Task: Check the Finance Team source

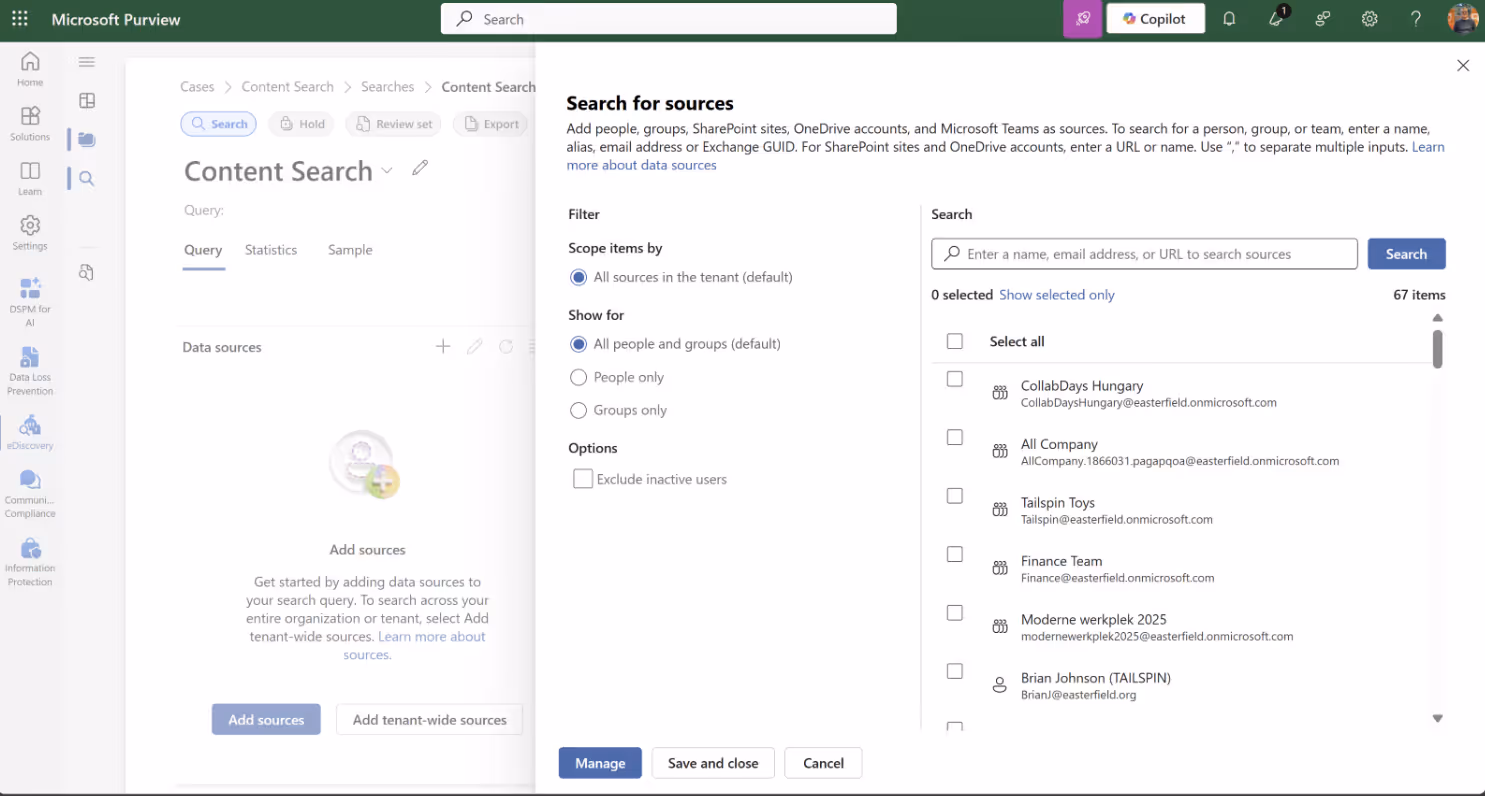Action: (x=955, y=554)
